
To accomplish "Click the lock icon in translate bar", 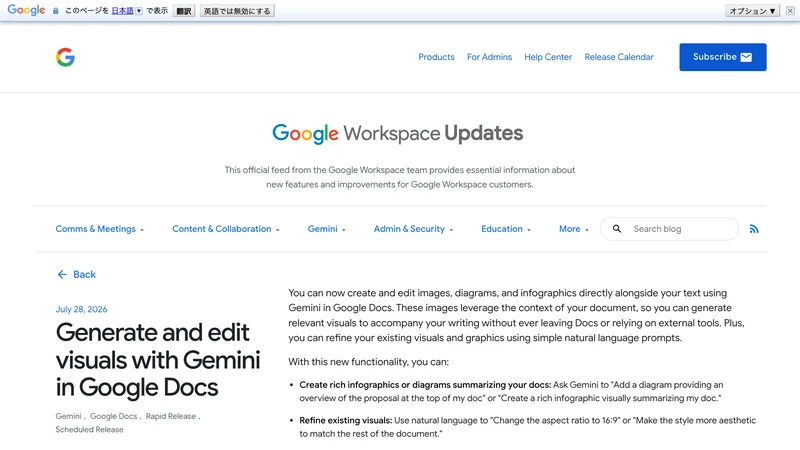I will tap(56, 11).
